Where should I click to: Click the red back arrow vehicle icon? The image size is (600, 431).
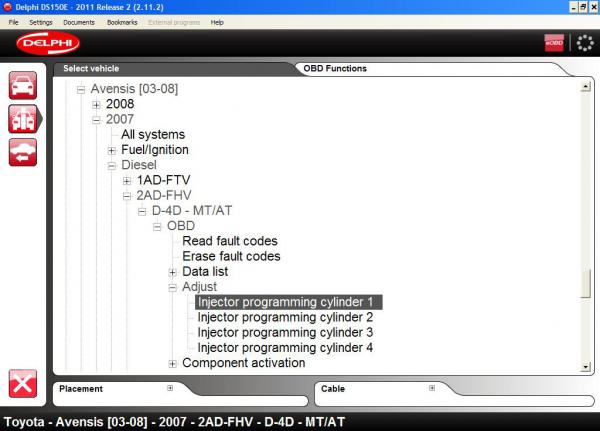coord(22,151)
